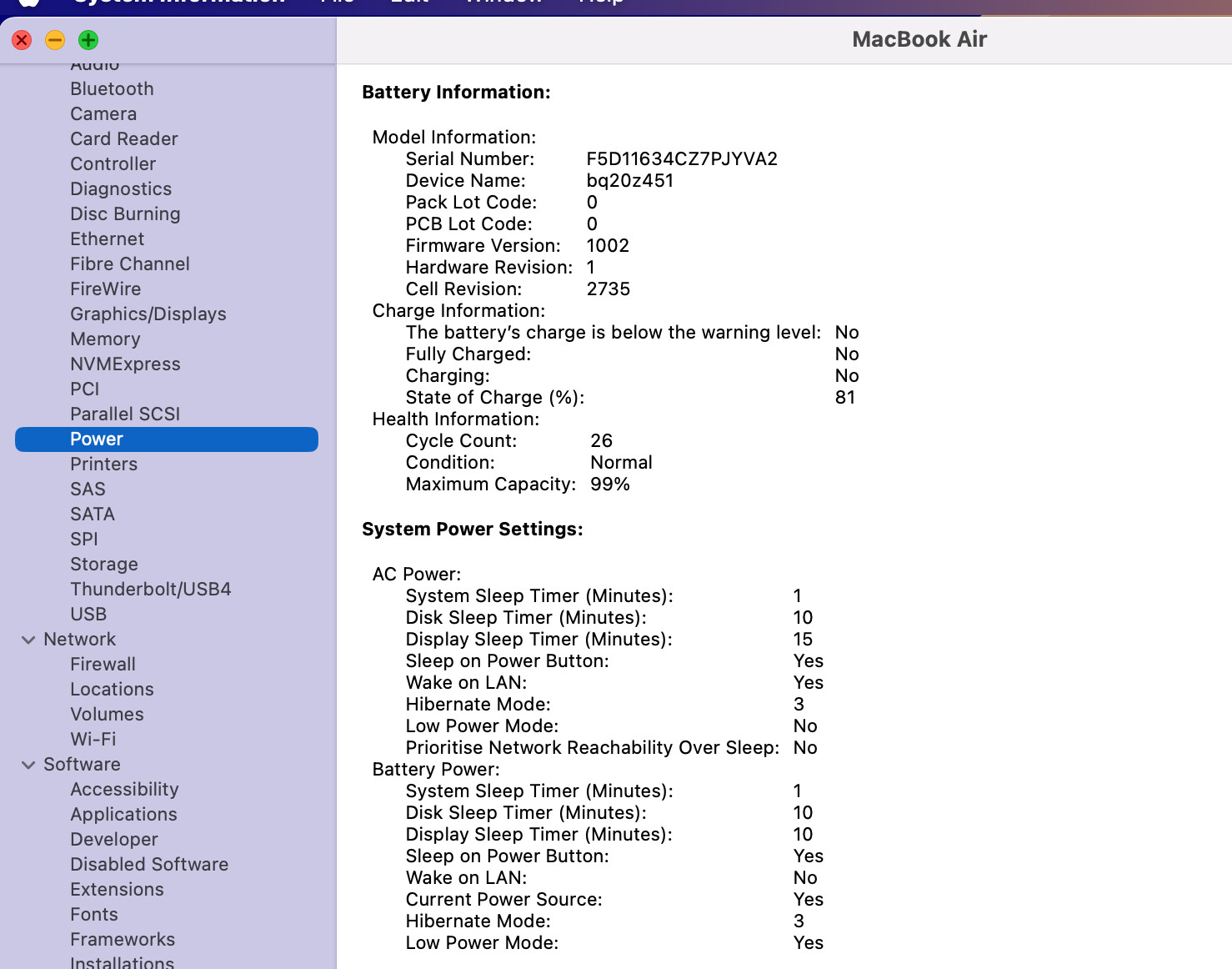Select Thunderbolt/USB4 in the list

coord(150,590)
